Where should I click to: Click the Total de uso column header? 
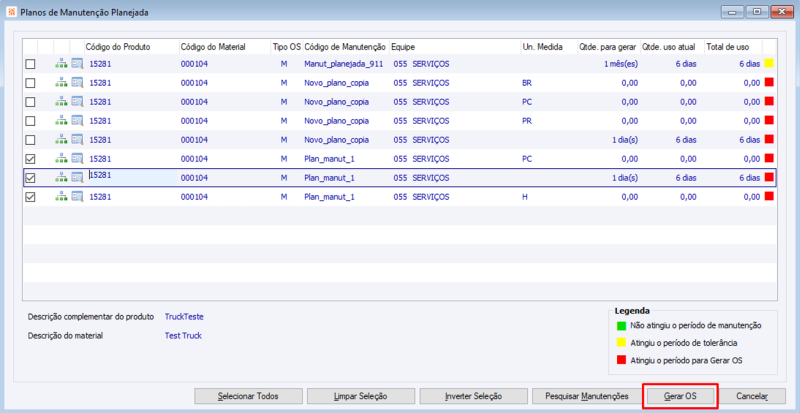733,47
